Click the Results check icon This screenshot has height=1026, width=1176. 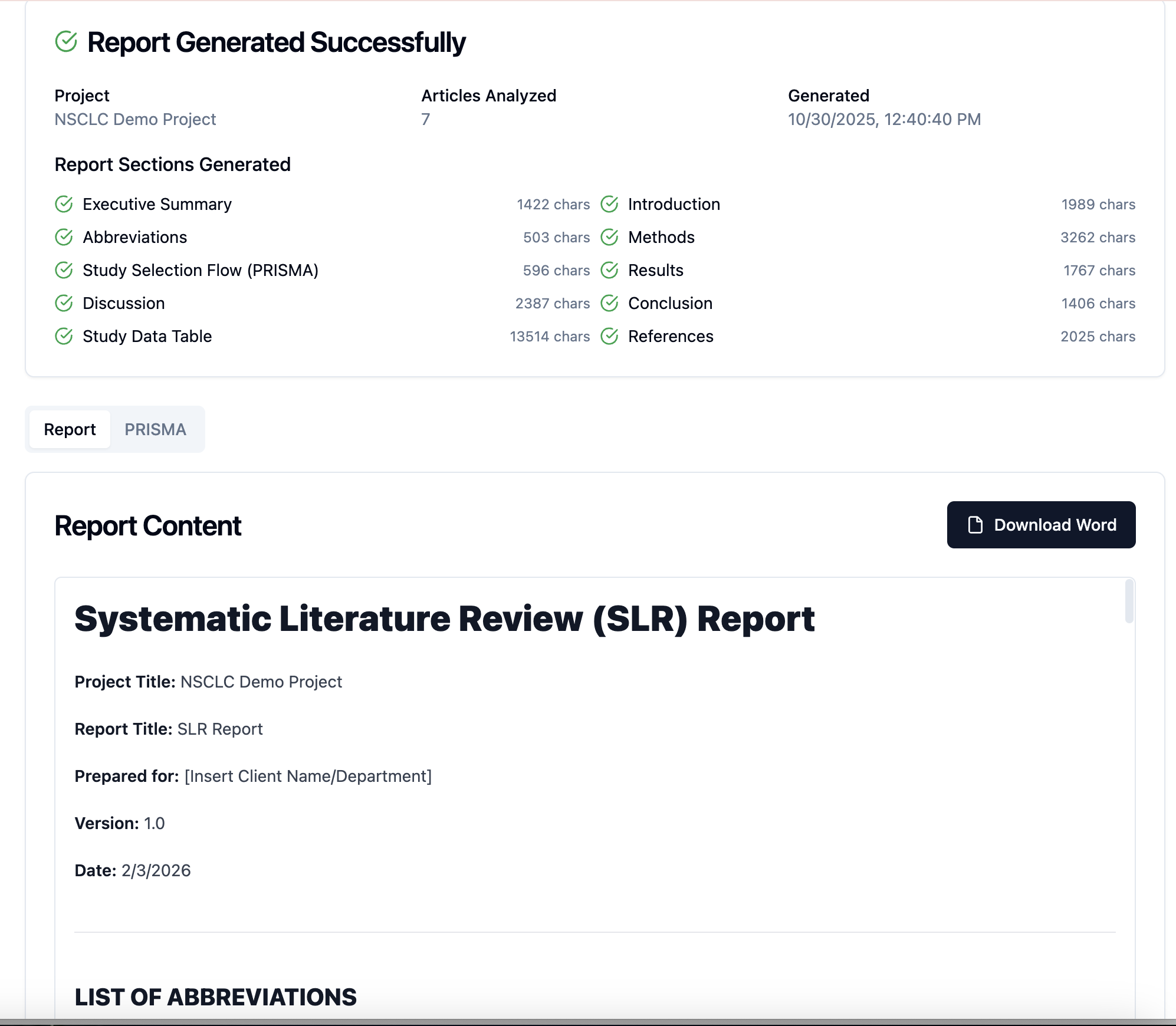609,270
